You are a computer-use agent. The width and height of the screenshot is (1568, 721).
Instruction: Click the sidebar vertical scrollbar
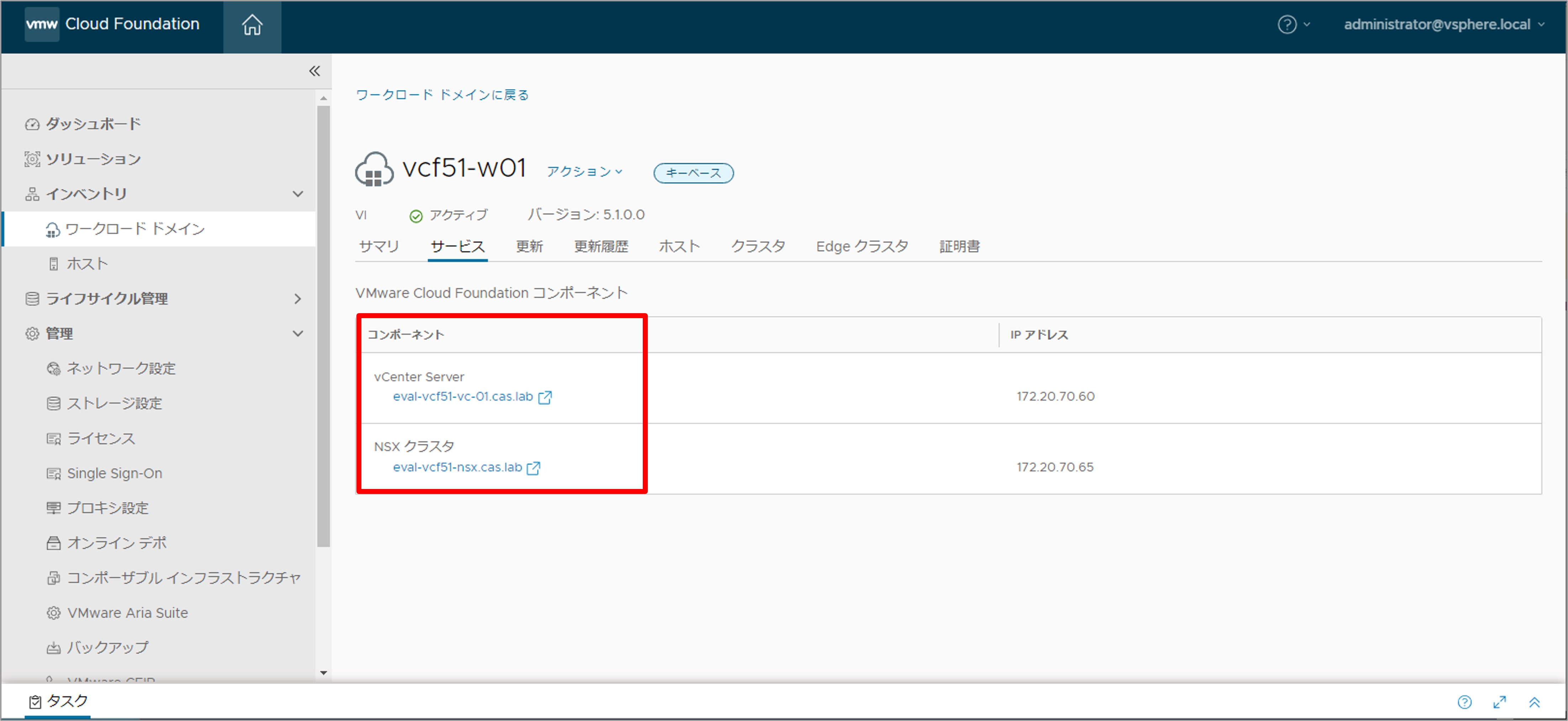pyautogui.click(x=323, y=326)
